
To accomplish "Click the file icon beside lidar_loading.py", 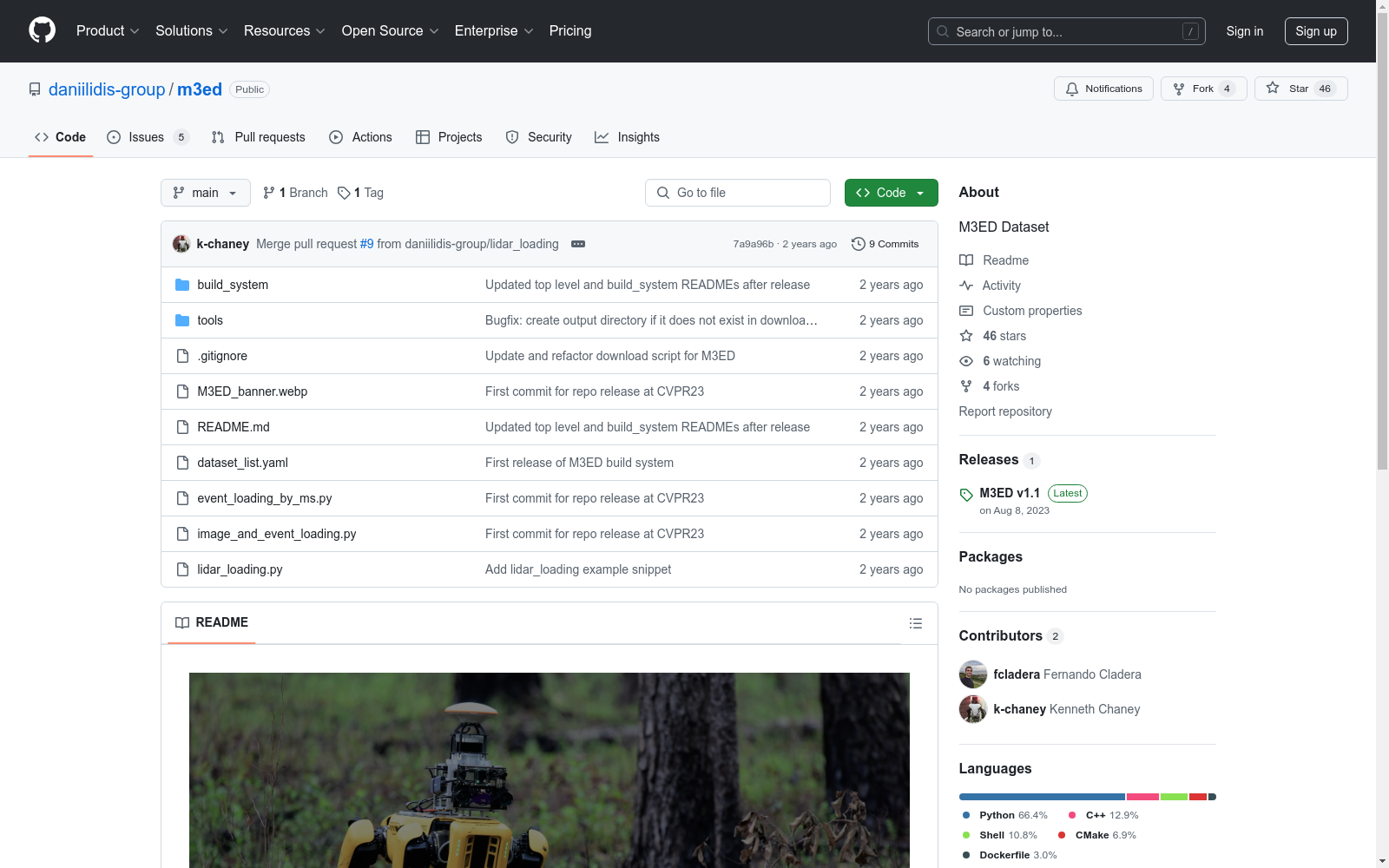I will click(182, 569).
